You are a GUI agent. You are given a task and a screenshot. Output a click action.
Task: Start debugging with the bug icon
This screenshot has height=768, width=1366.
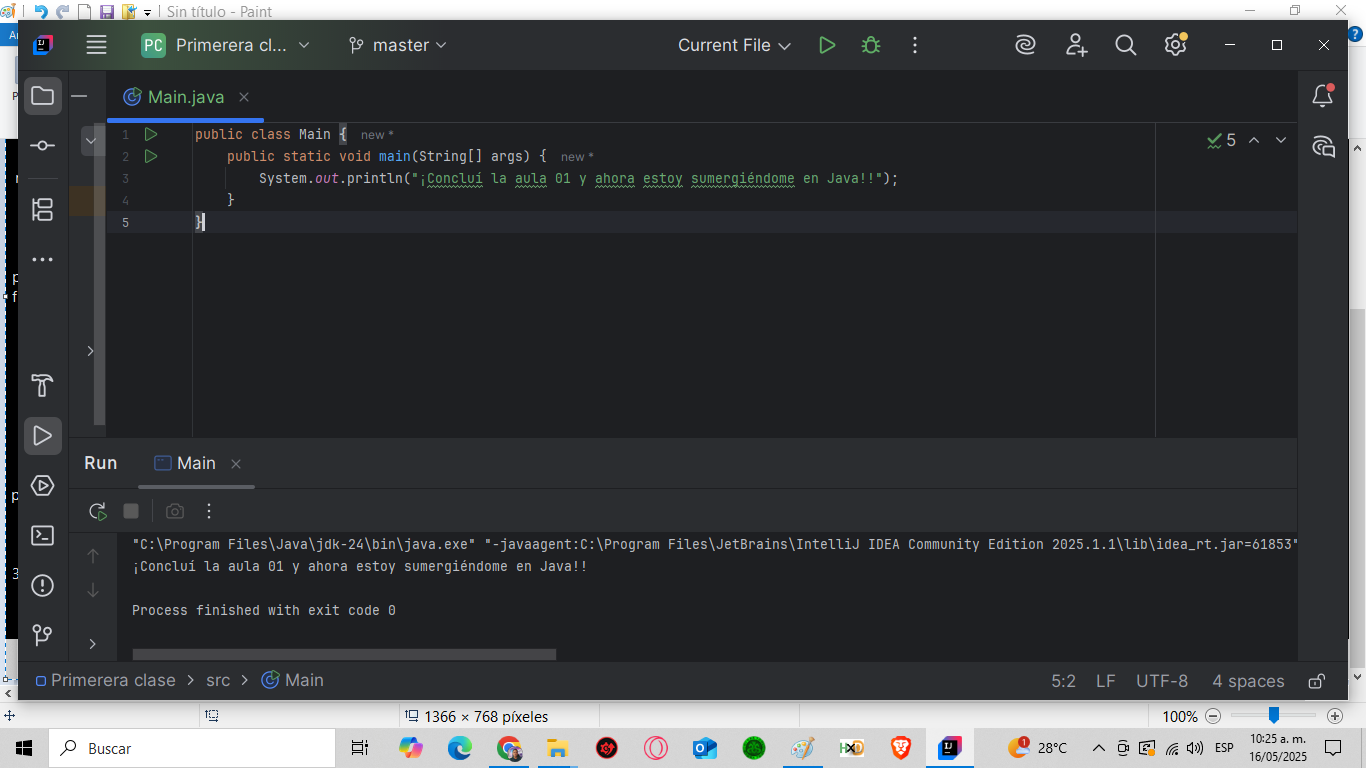click(871, 45)
